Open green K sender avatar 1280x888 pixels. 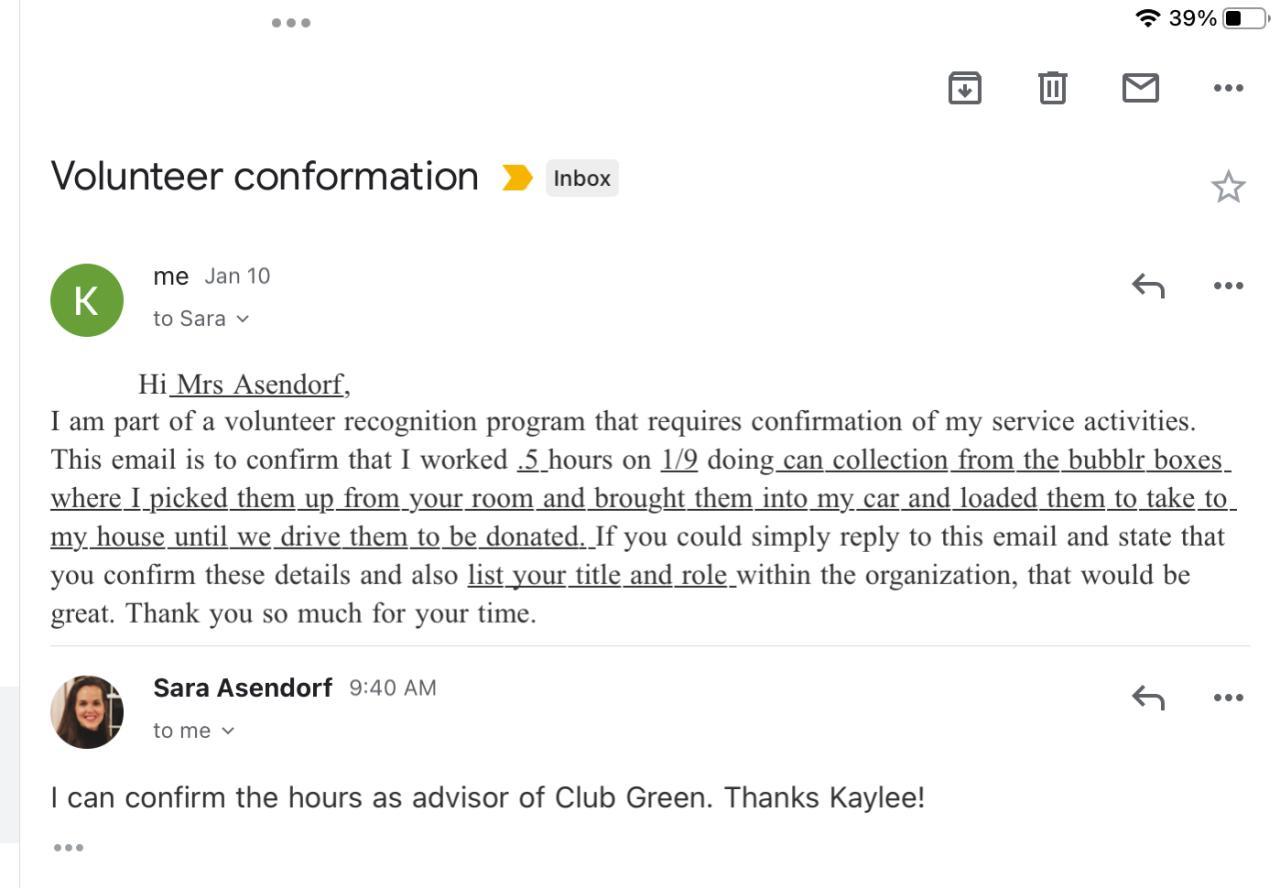click(x=87, y=300)
